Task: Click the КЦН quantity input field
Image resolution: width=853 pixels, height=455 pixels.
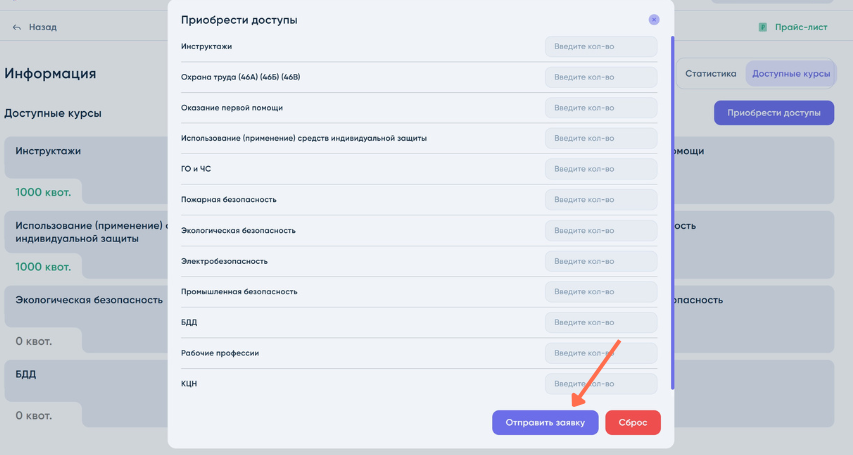Action: pyautogui.click(x=601, y=384)
